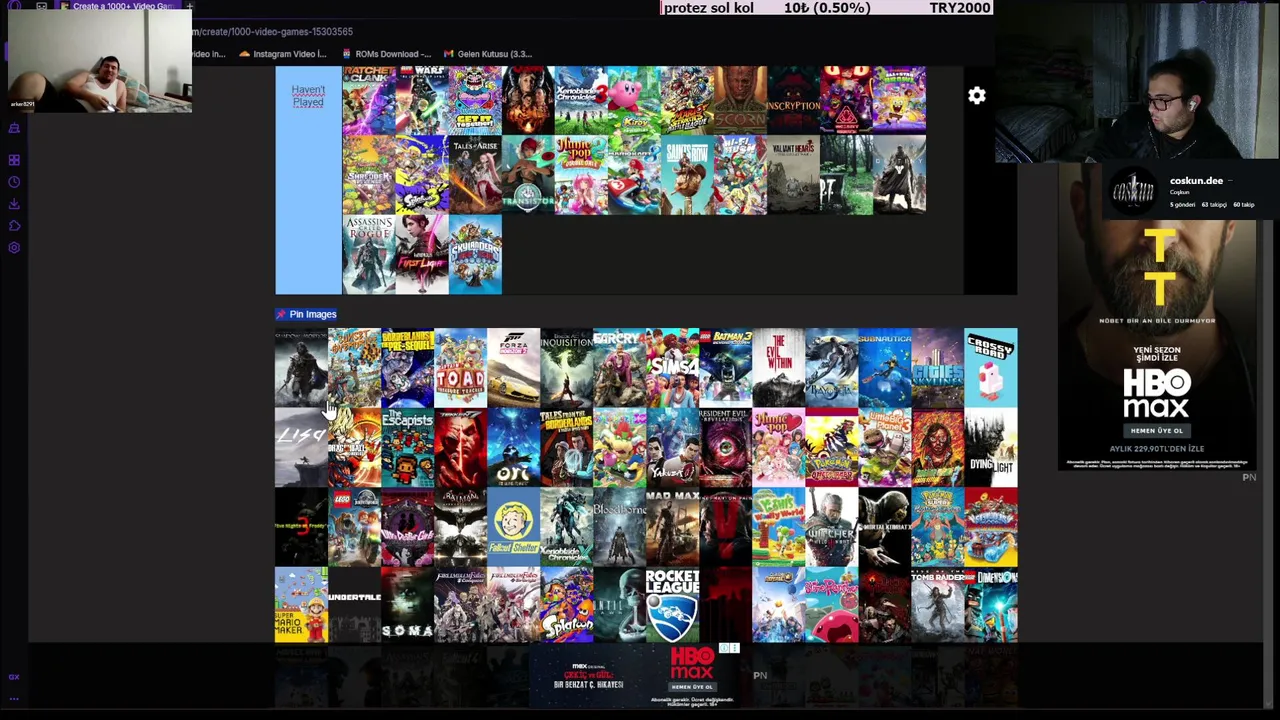Pick Undertale cover
This screenshot has height=720, width=1280.
click(354, 605)
